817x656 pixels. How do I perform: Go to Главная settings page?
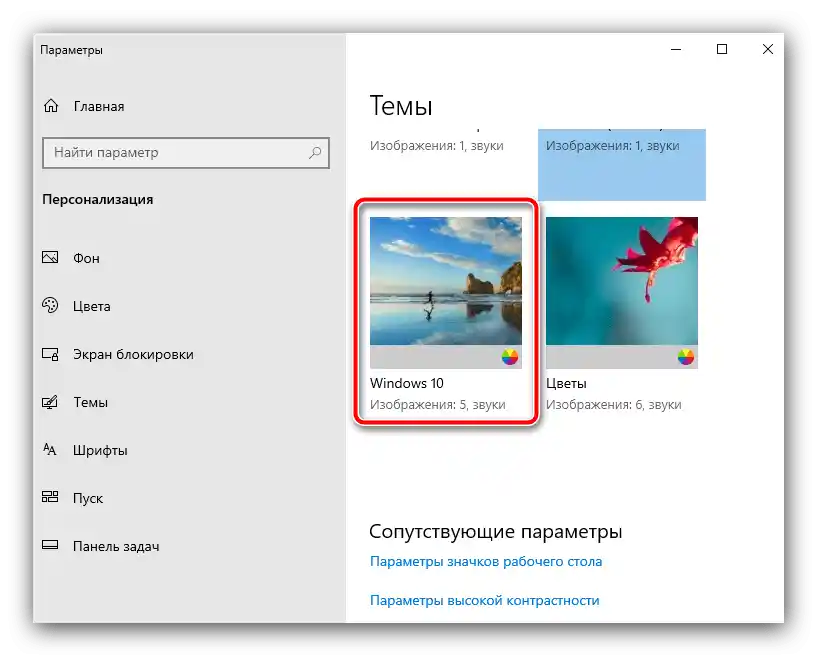[99, 106]
